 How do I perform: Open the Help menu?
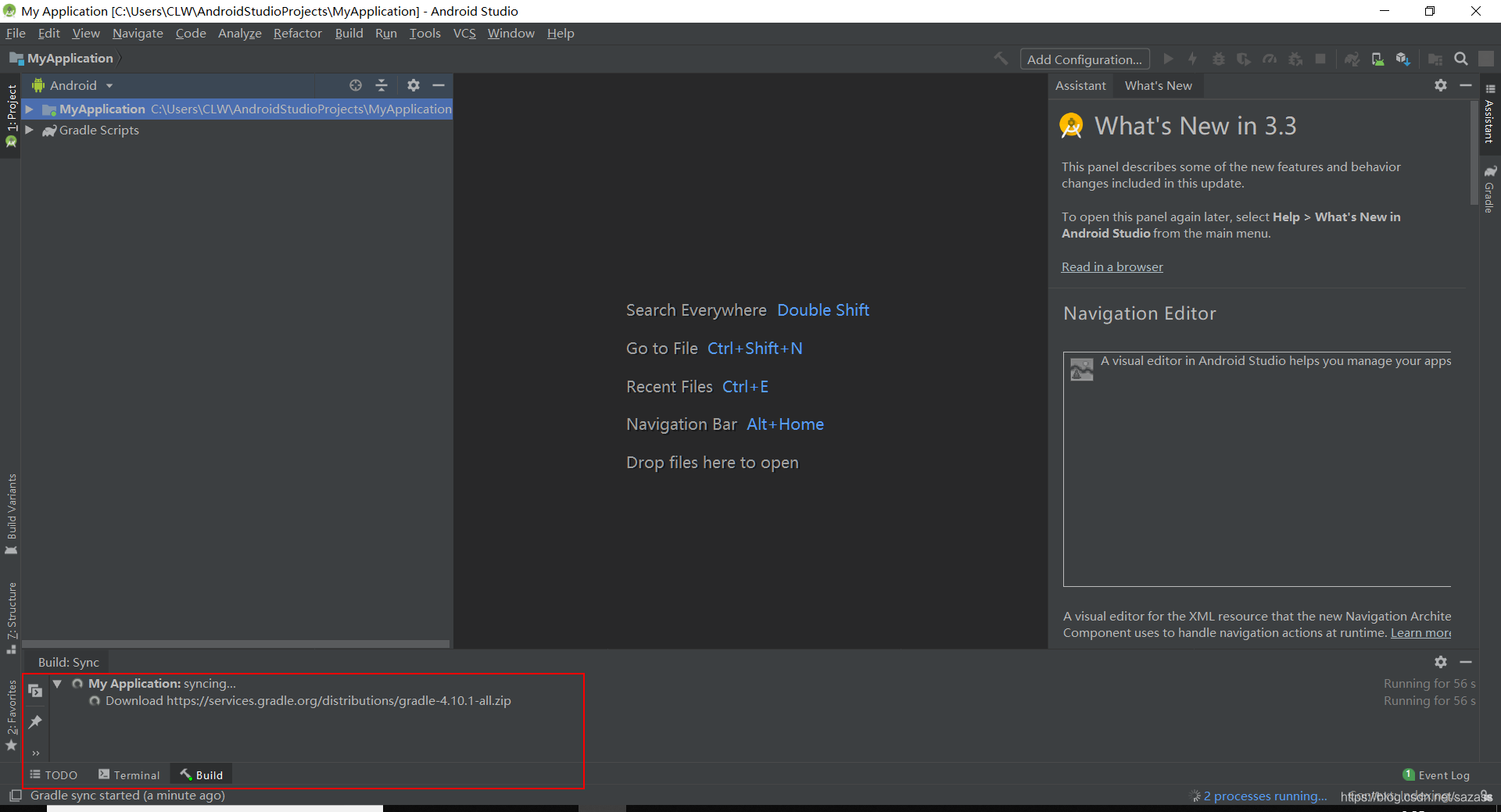[x=561, y=33]
